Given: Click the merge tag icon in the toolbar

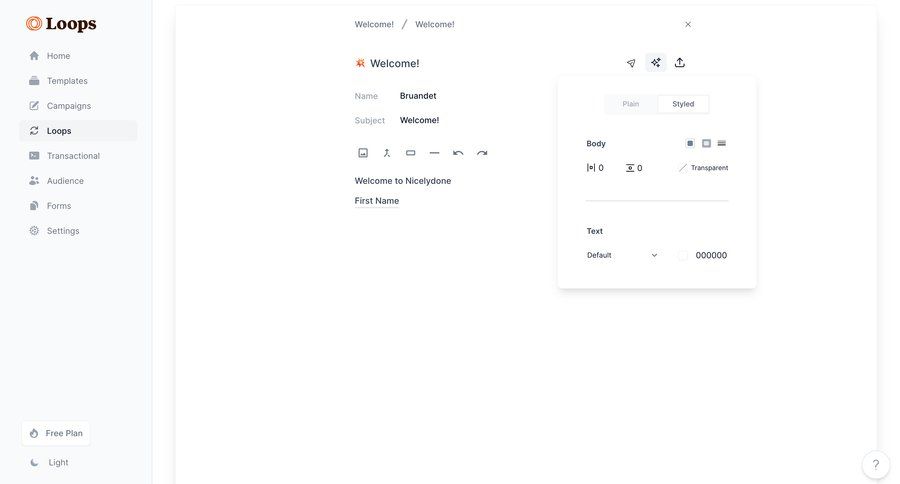Looking at the screenshot, I should coord(387,153).
